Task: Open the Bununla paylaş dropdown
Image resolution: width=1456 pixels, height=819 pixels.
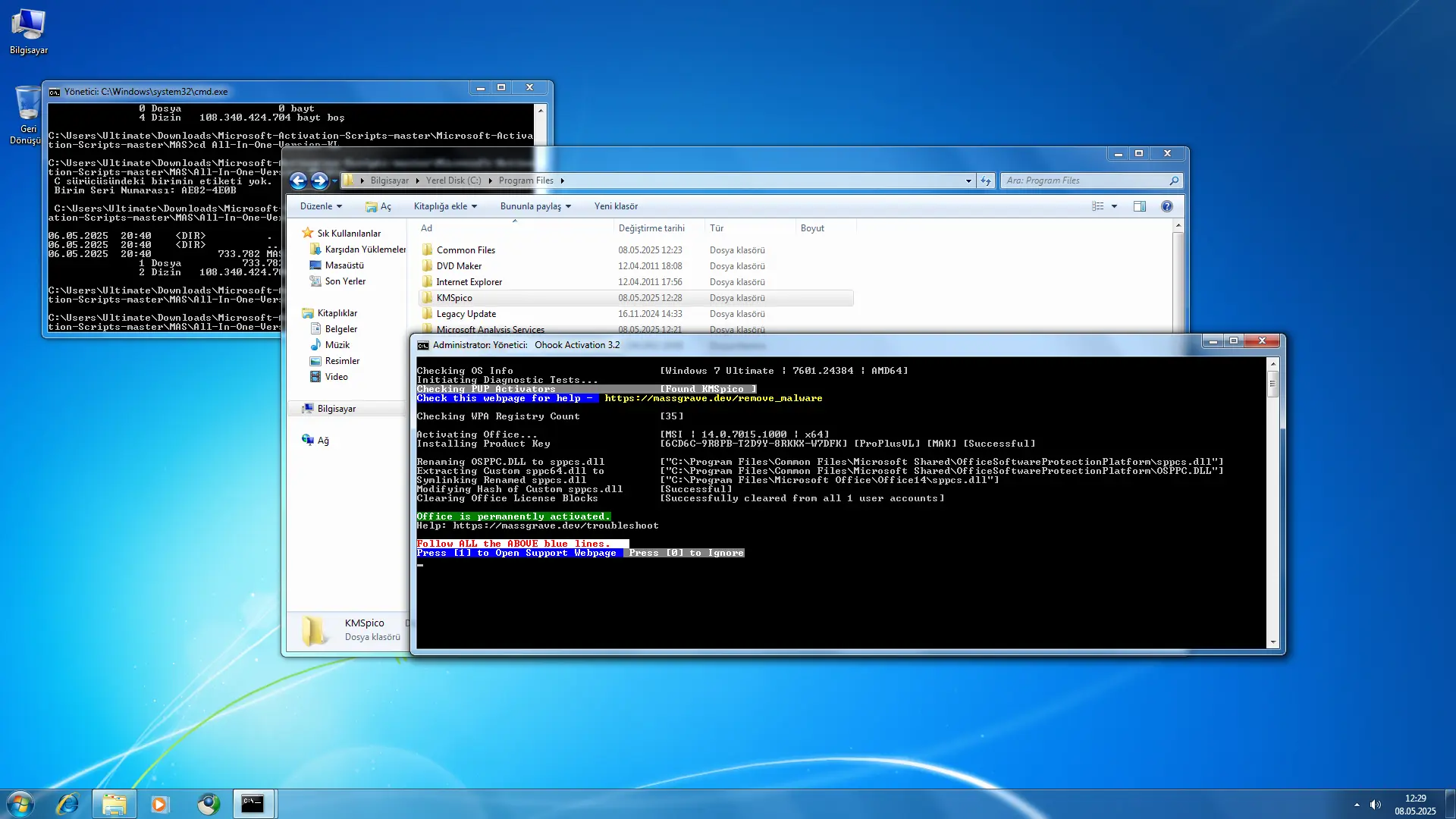Action: pyautogui.click(x=535, y=206)
